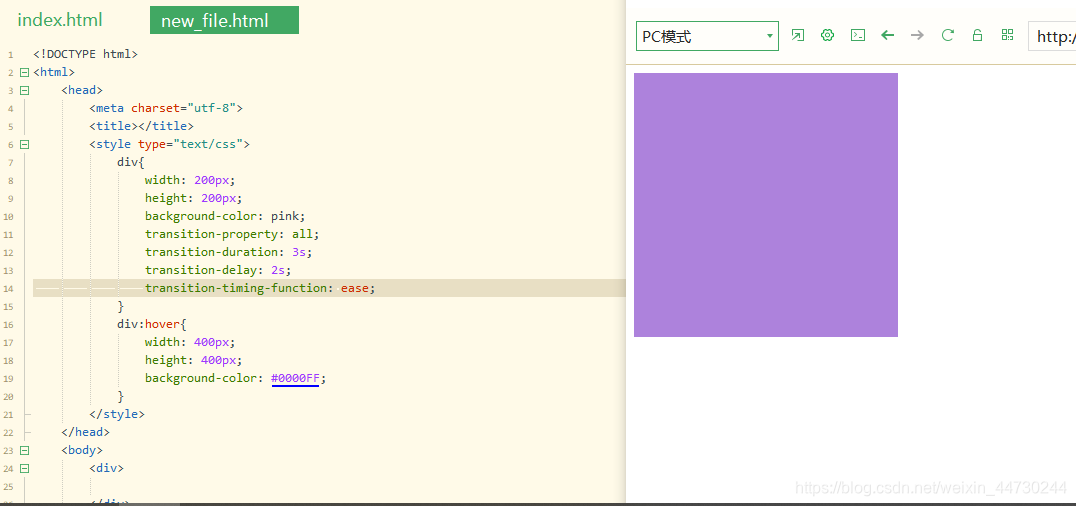Click the </style> closing tag
The height and width of the screenshot is (506, 1076).
point(117,414)
